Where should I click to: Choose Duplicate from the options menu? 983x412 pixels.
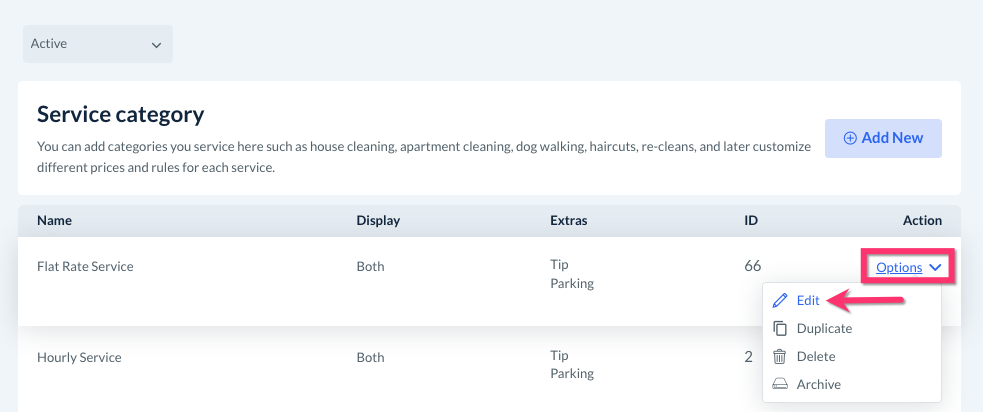coord(824,328)
